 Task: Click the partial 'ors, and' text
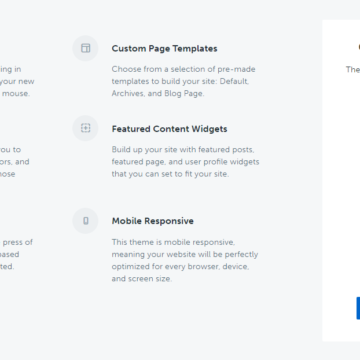click(x=15, y=162)
